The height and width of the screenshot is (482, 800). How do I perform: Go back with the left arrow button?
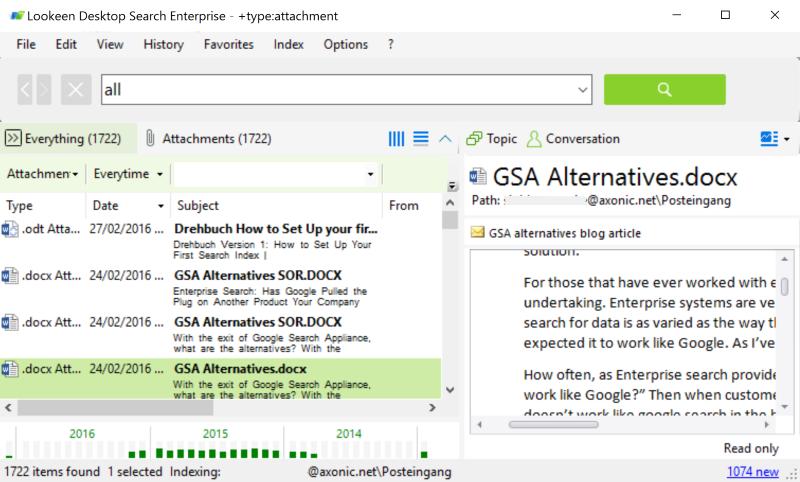pos(26,90)
